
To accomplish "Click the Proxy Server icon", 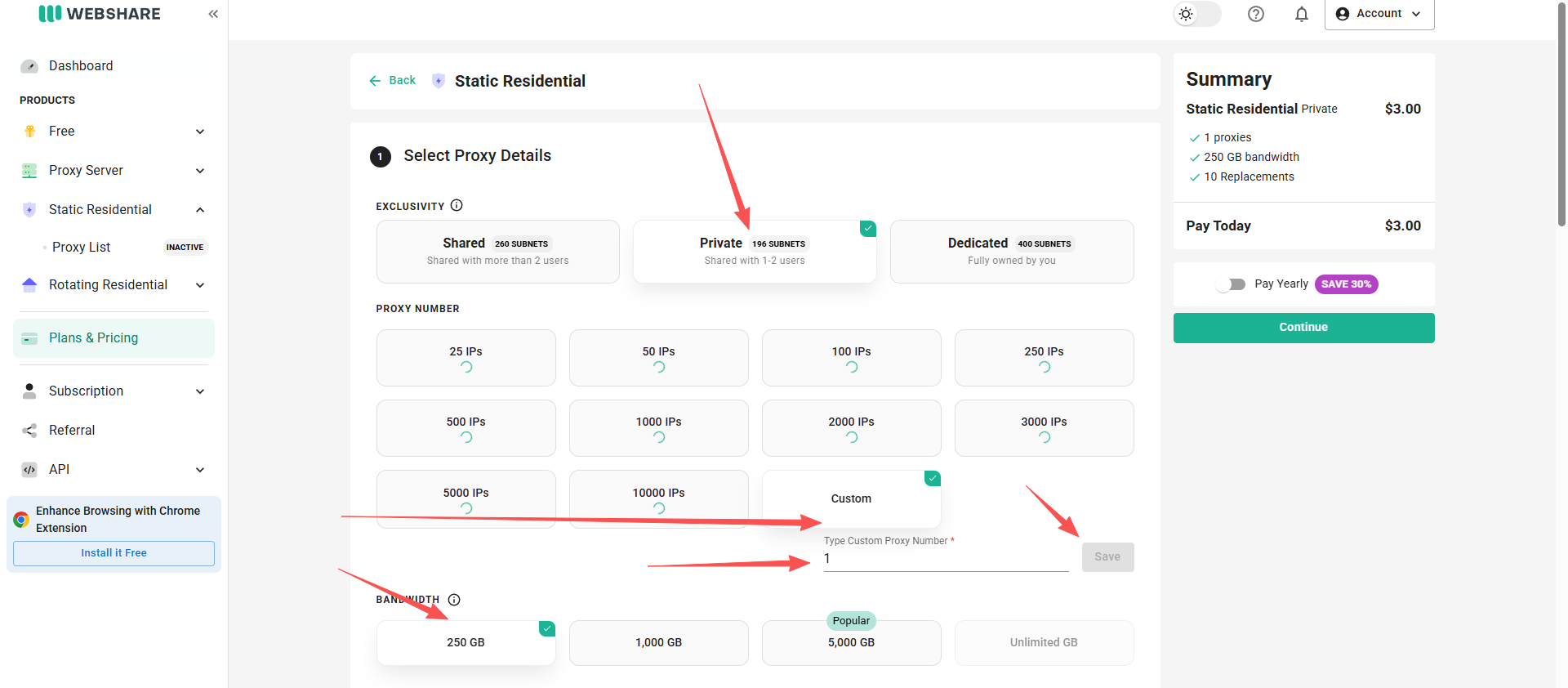I will click(x=29, y=171).
